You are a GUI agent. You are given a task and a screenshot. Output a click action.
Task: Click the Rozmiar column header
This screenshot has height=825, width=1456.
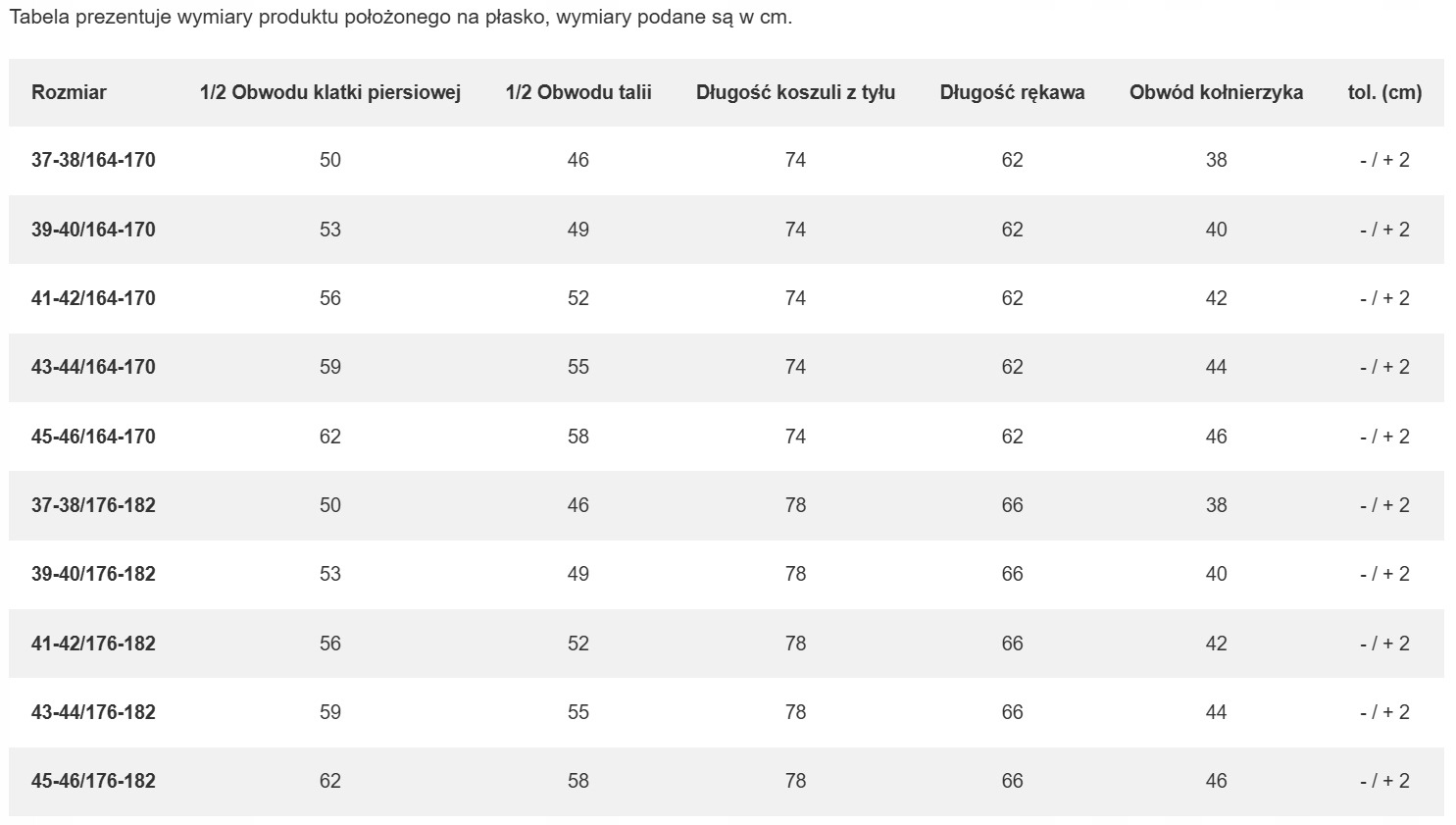click(x=69, y=92)
